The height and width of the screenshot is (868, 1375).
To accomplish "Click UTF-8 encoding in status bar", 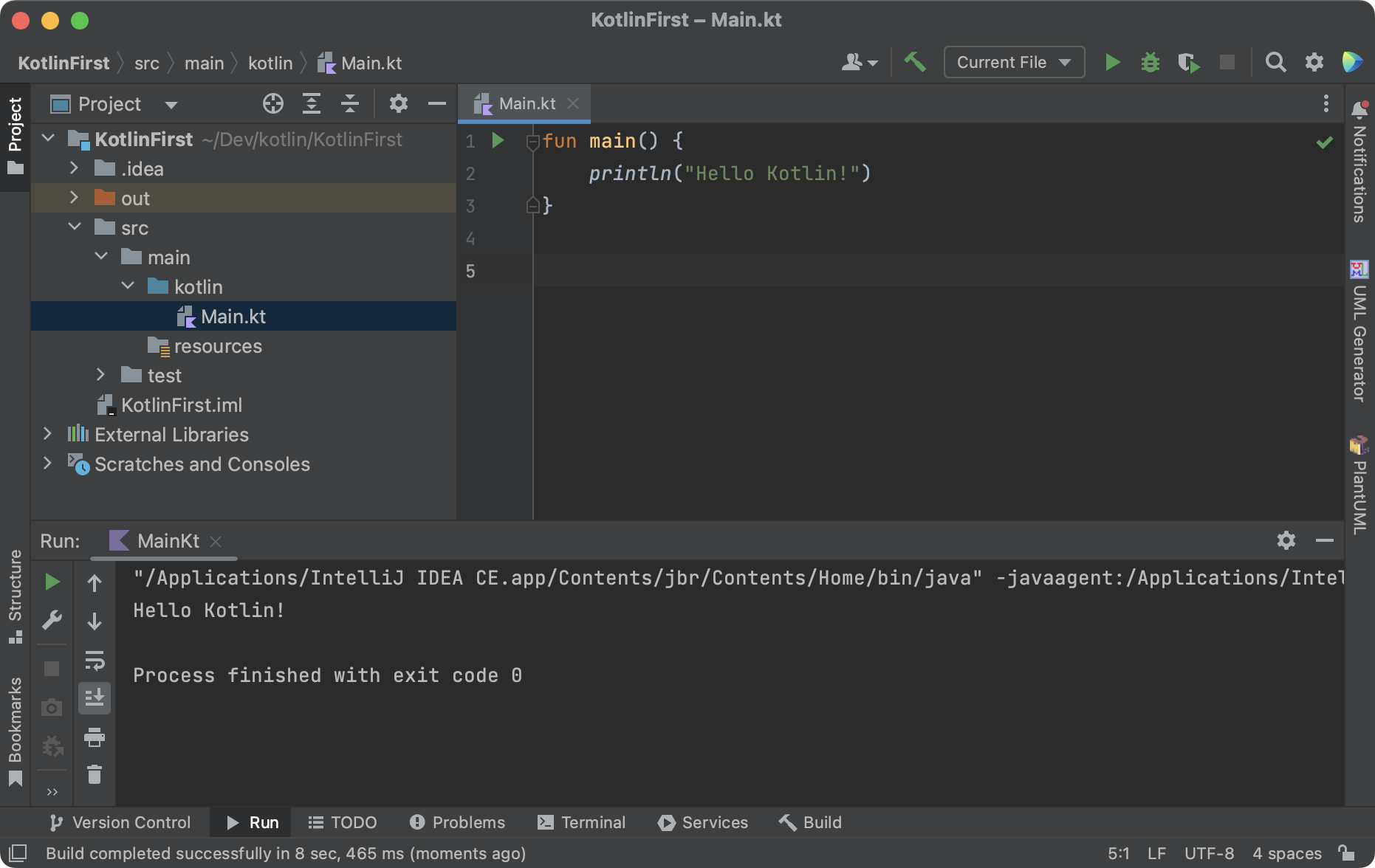I will click(1209, 853).
